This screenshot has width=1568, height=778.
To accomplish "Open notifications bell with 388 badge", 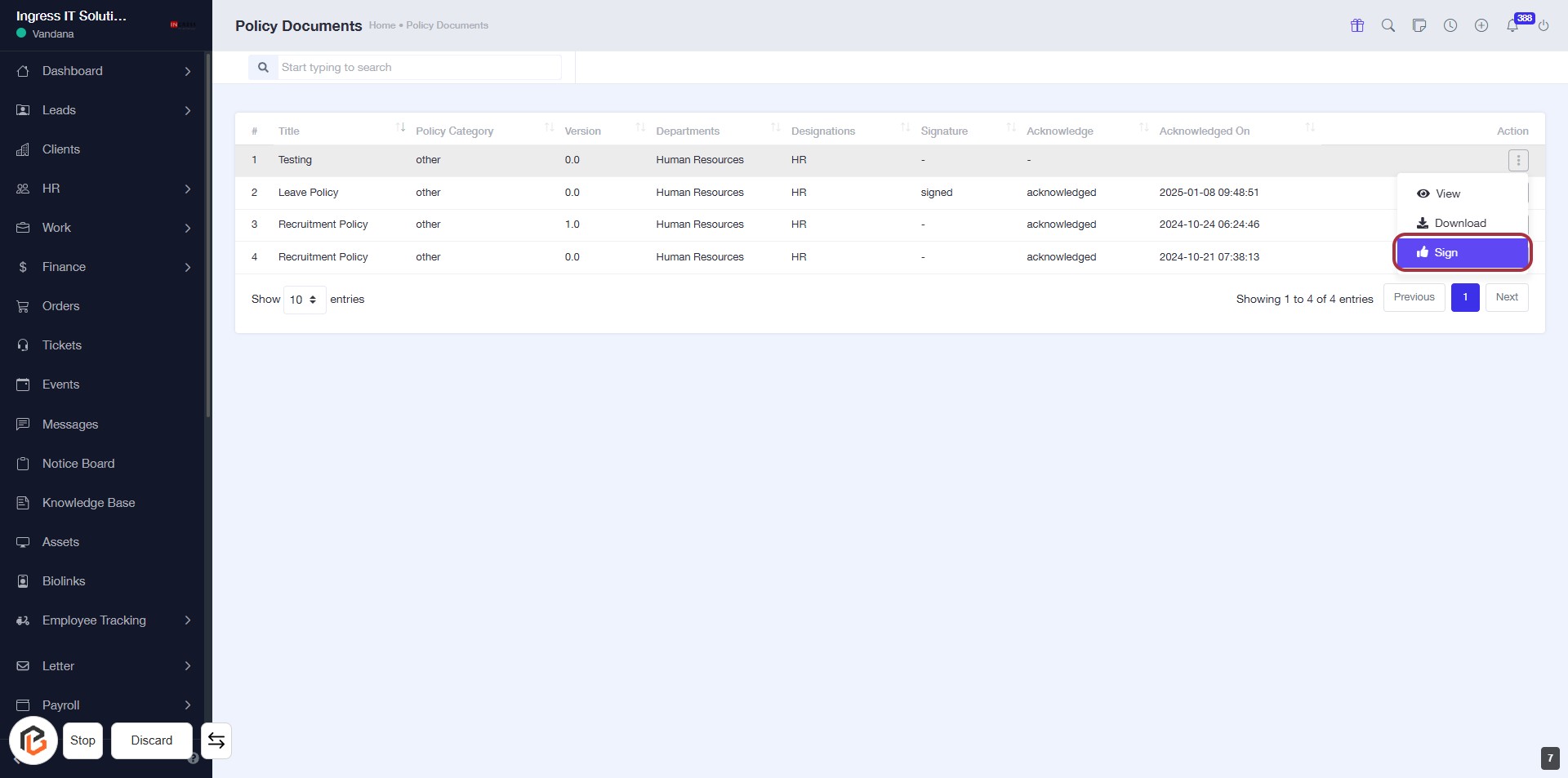I will coord(1512,25).
